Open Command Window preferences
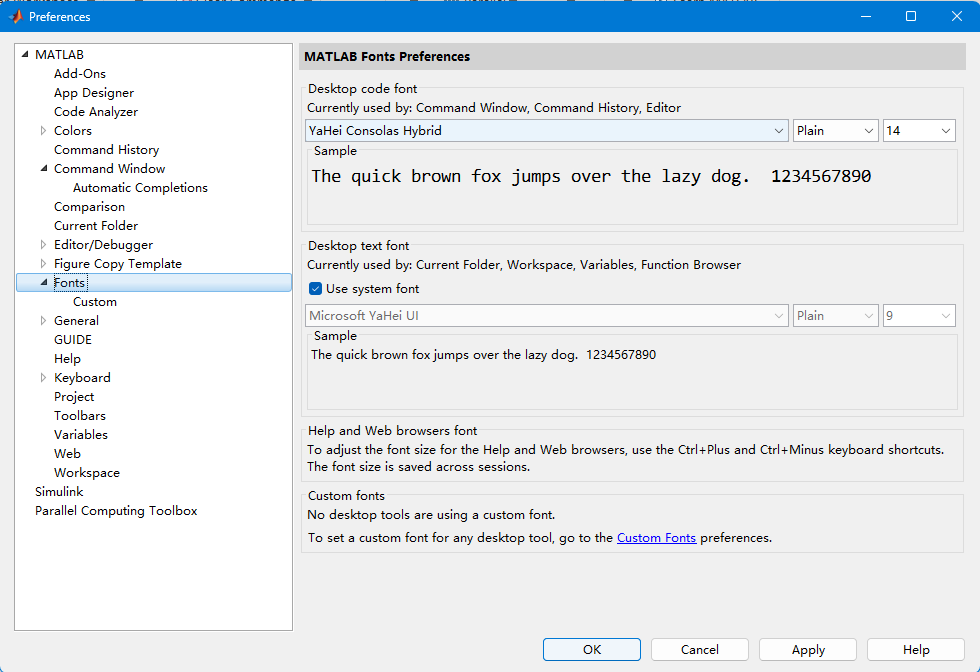This screenshot has width=980, height=672. pyautogui.click(x=109, y=169)
